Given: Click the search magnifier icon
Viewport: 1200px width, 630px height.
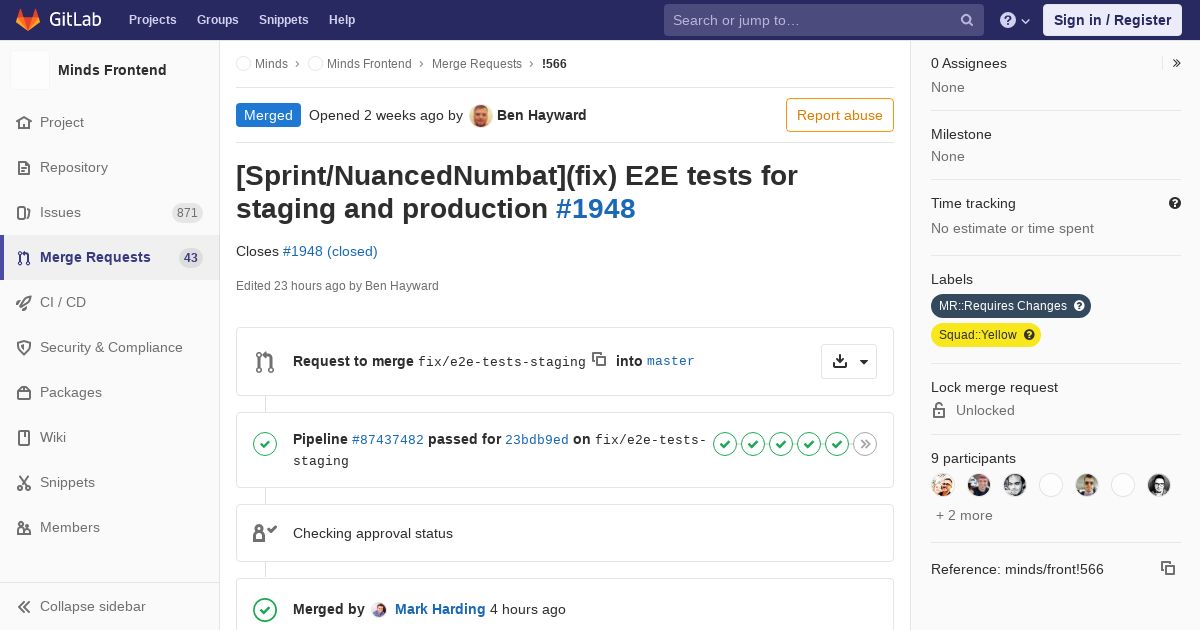Looking at the screenshot, I should pos(967,20).
